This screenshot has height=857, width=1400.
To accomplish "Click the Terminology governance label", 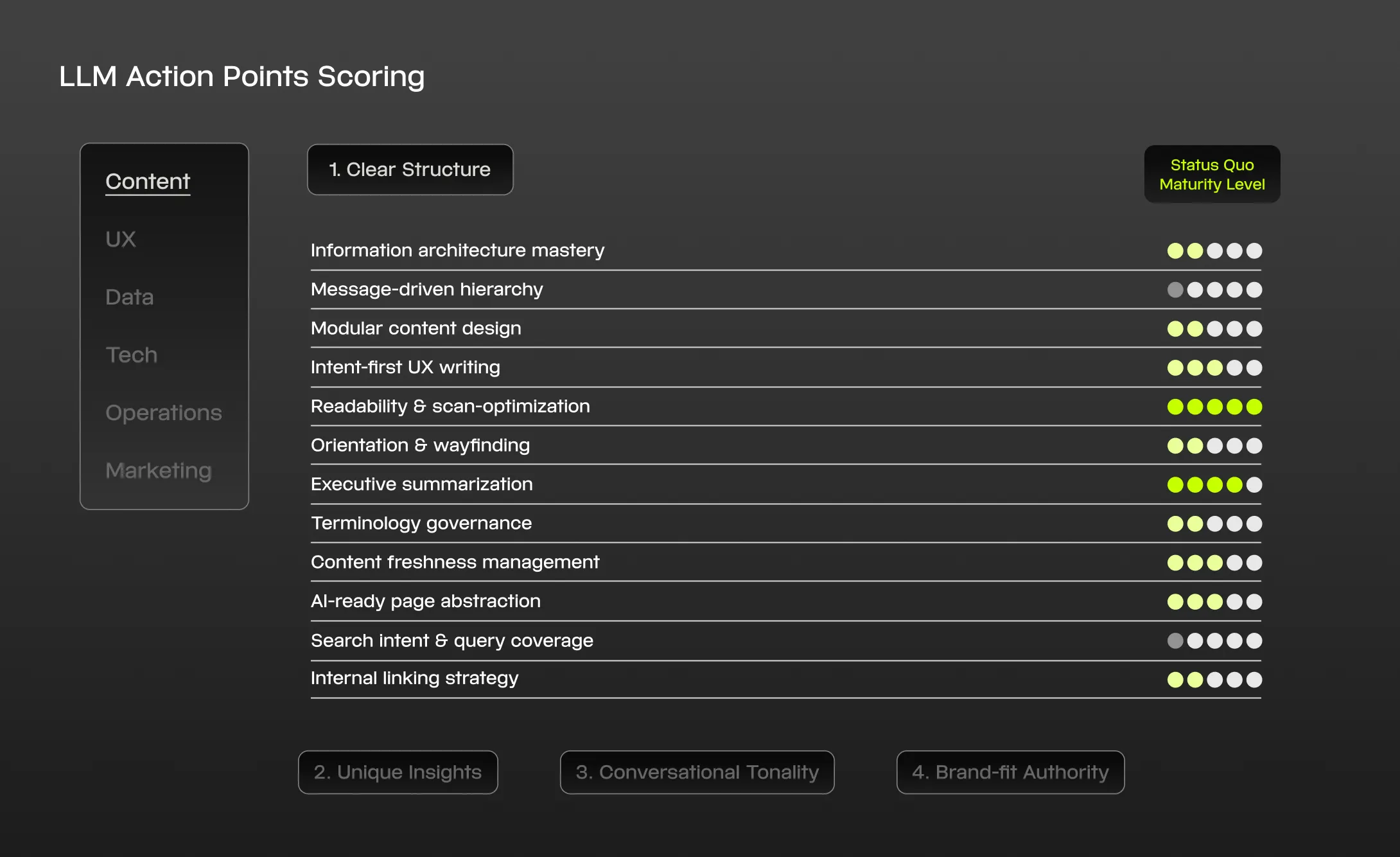I will 422,523.
